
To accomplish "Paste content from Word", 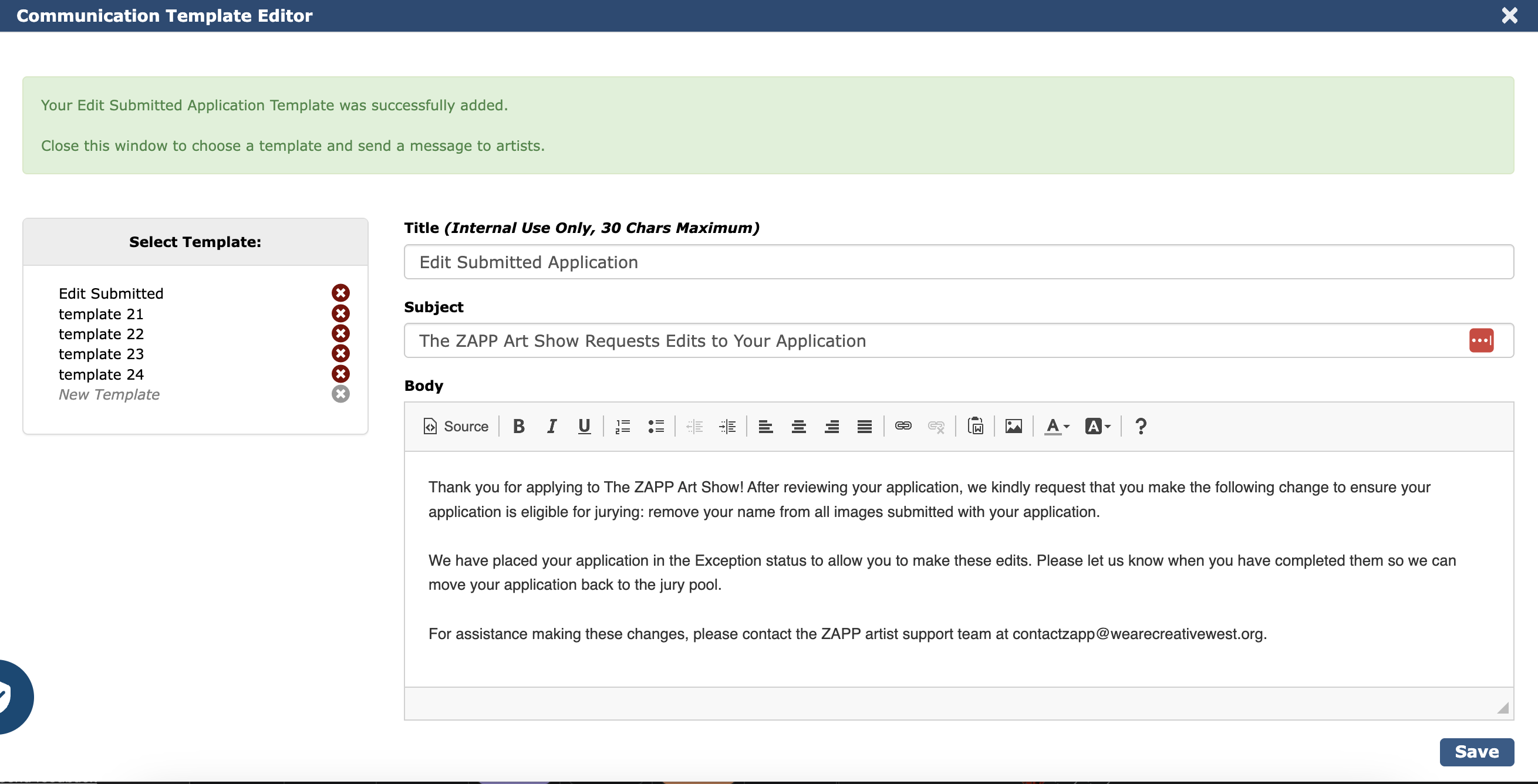I will click(974, 426).
